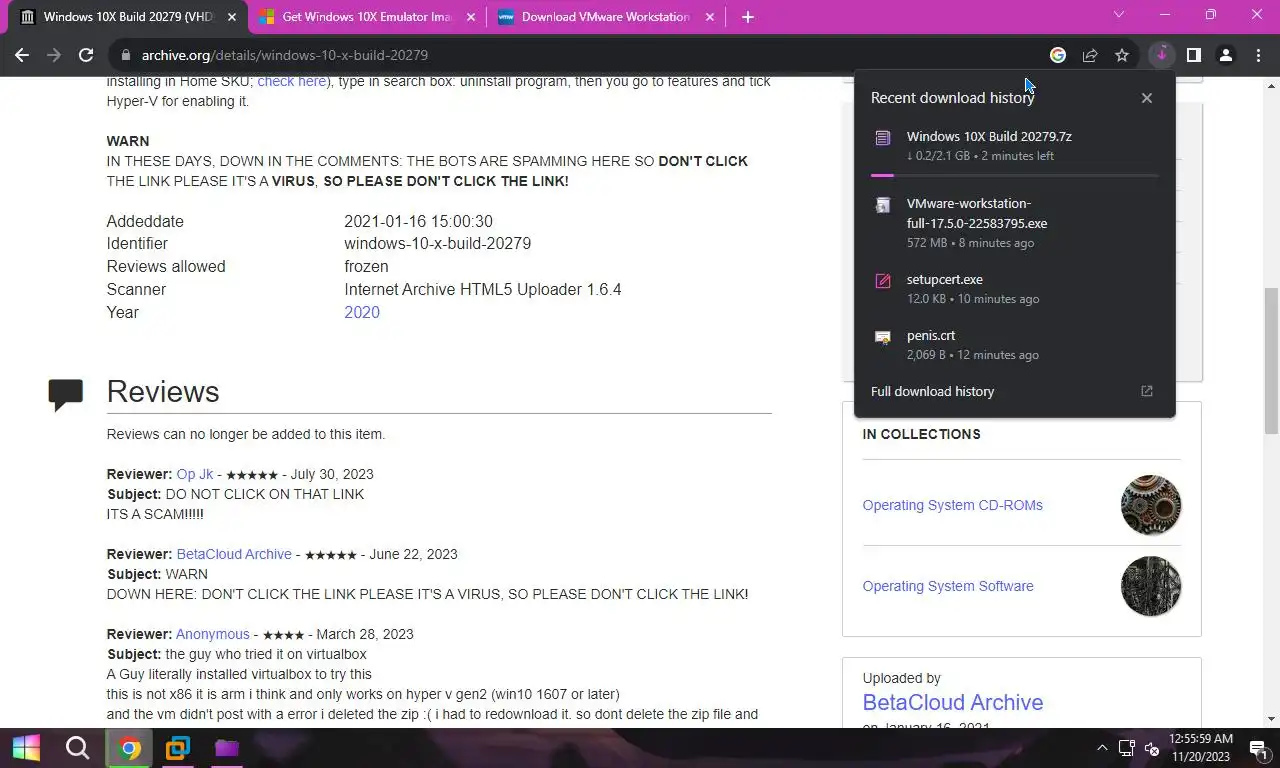View site information lock icon

click(x=124, y=55)
